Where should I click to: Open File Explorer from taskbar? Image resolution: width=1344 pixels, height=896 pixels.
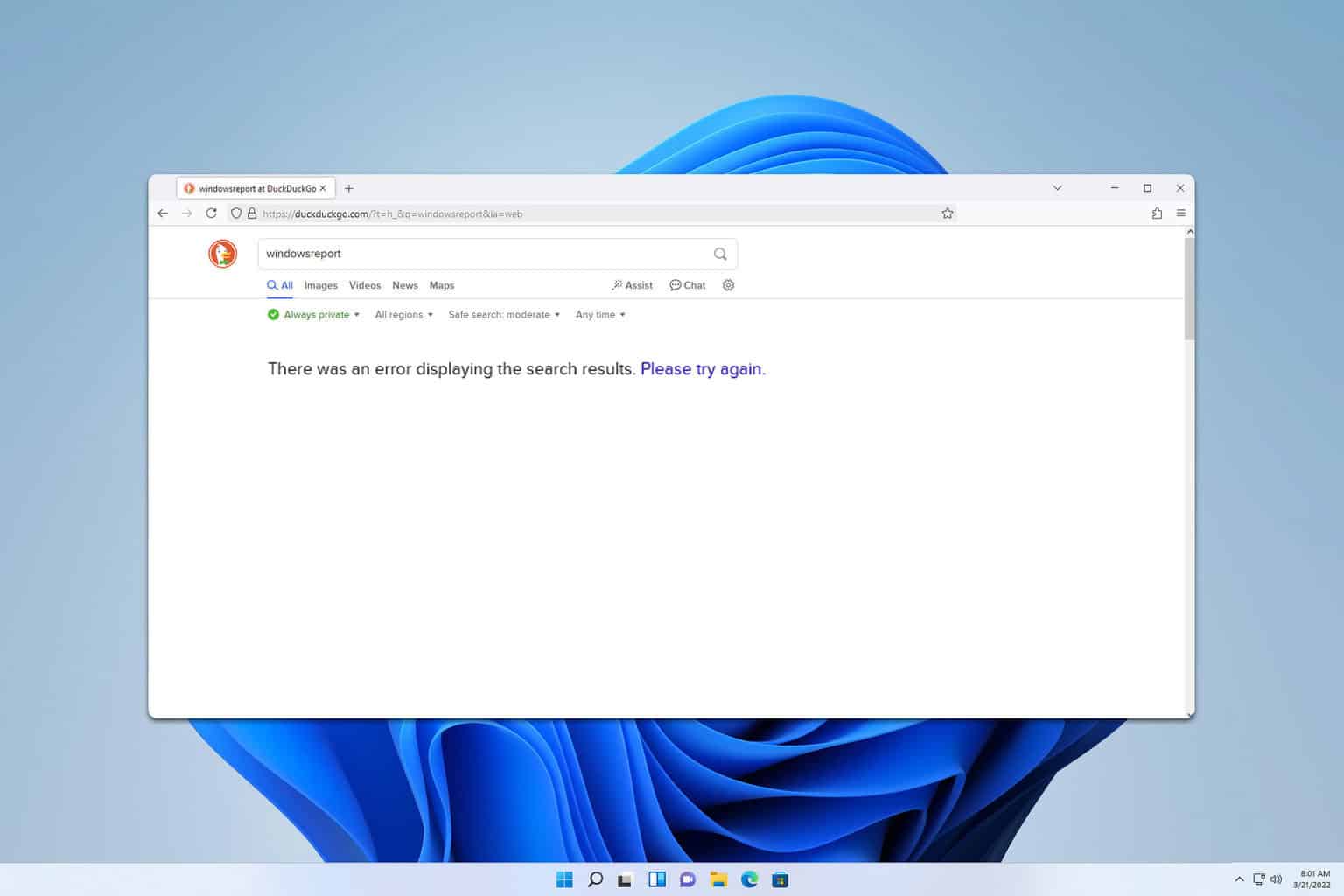[x=718, y=879]
